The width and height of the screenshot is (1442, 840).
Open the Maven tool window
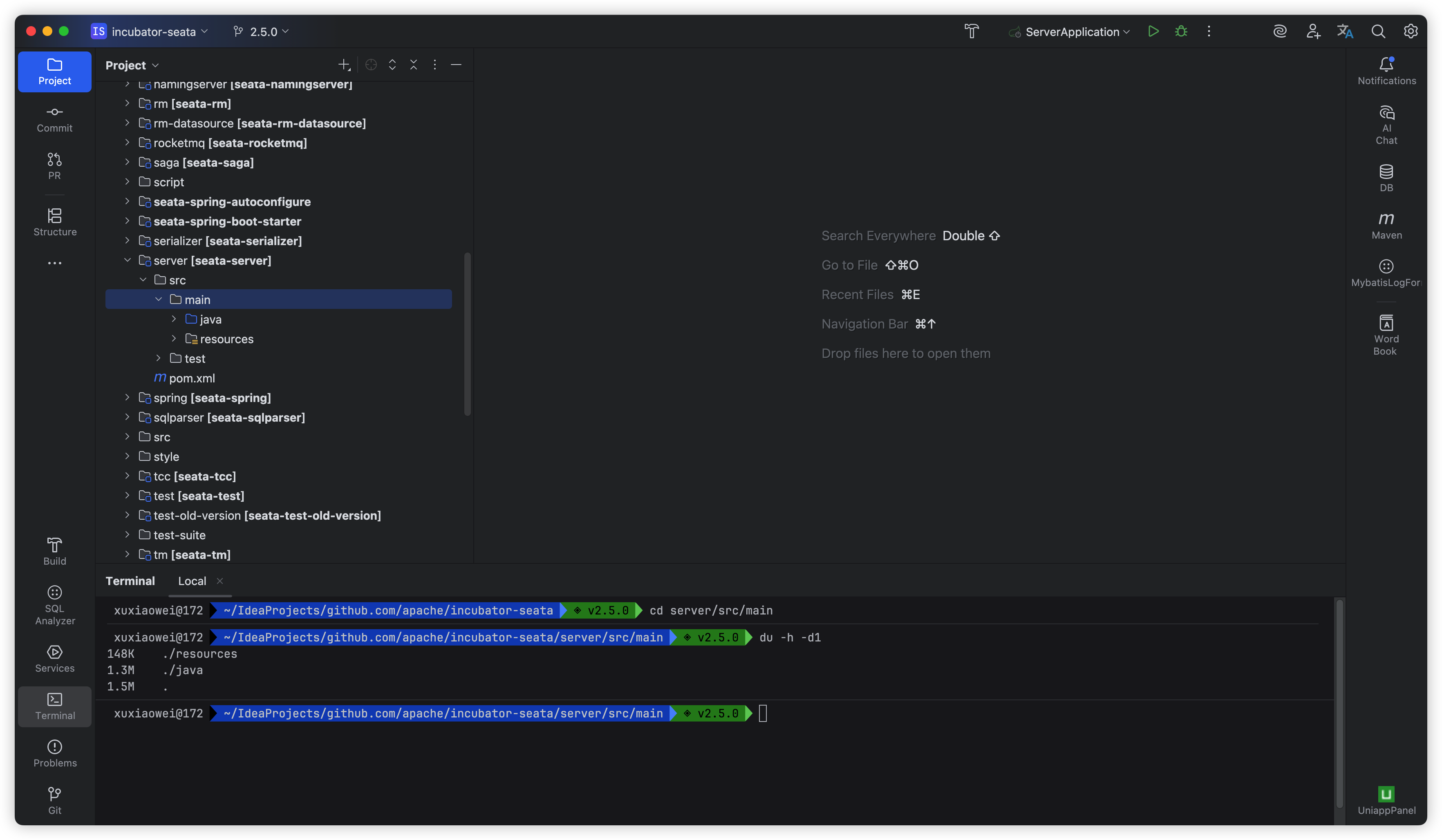[x=1386, y=225]
